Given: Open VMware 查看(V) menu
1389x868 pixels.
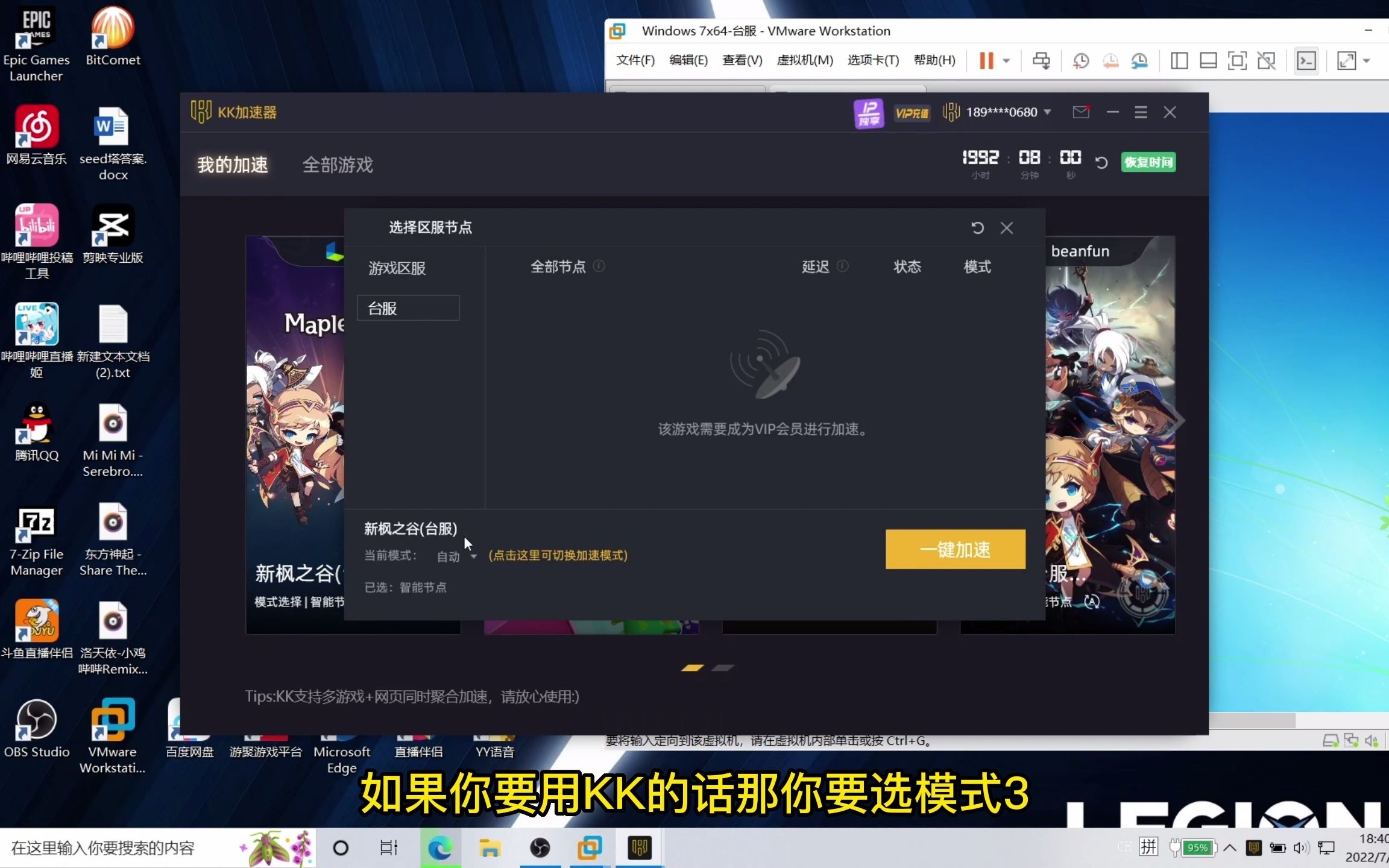Looking at the screenshot, I should pyautogui.click(x=742, y=60).
